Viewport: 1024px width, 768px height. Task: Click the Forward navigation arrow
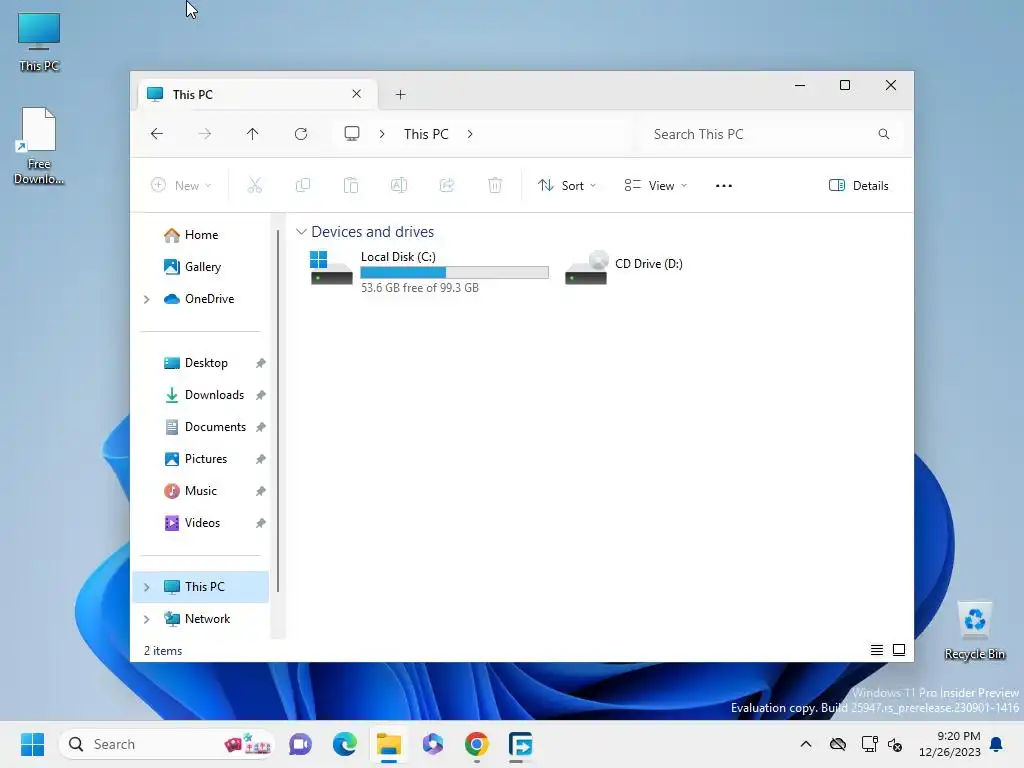pos(204,134)
